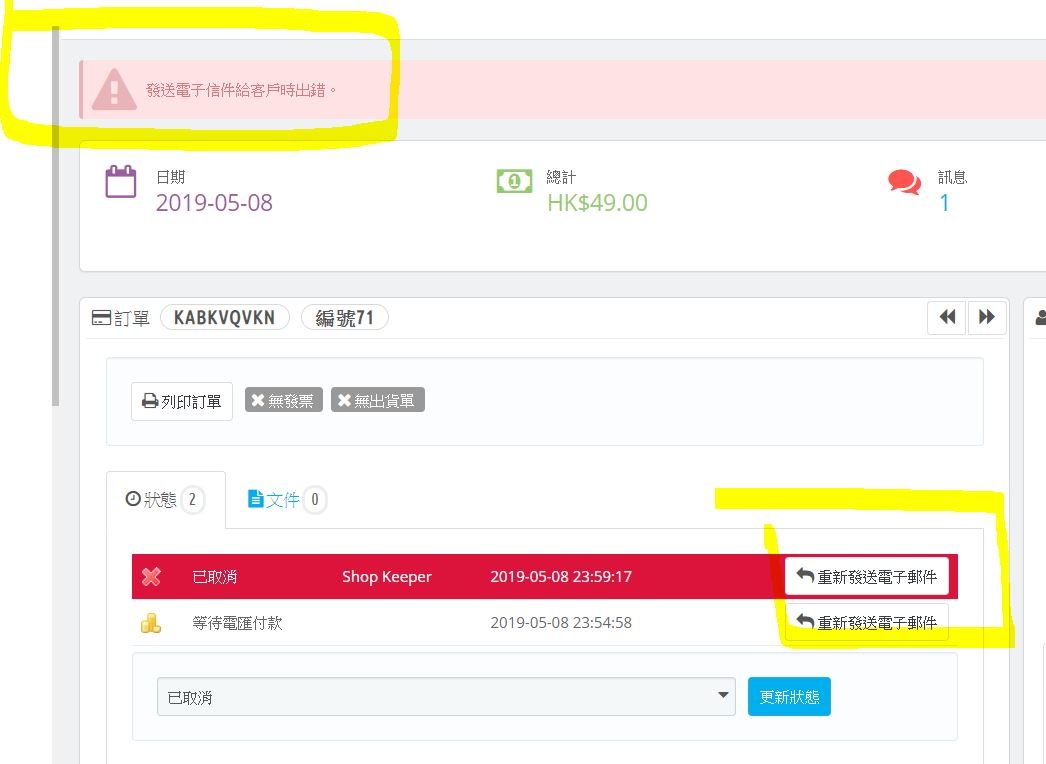The height and width of the screenshot is (764, 1046).
Task: Click the blue 更新狀態 update button
Action: coord(789,697)
